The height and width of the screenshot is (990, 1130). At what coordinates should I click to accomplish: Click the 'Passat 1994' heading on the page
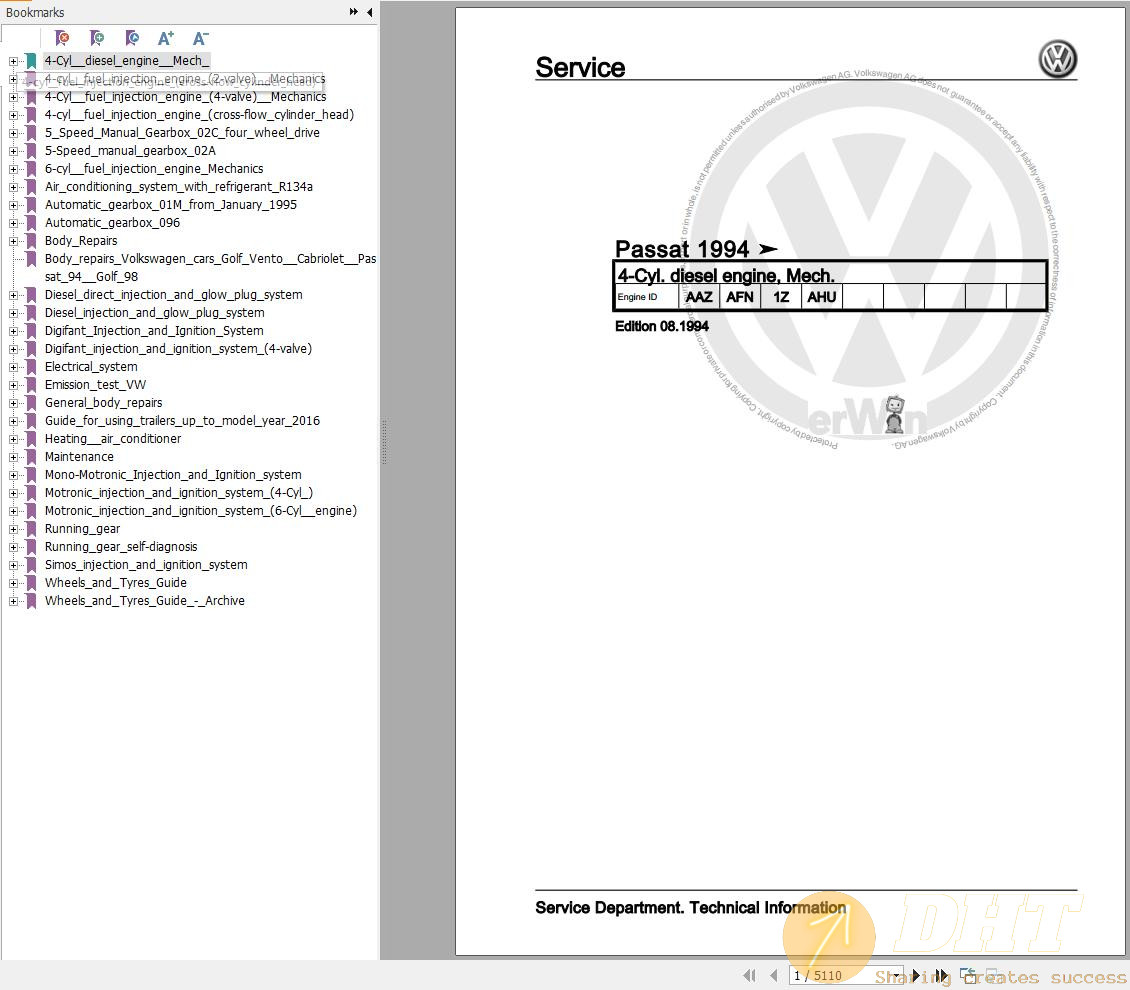click(x=682, y=249)
